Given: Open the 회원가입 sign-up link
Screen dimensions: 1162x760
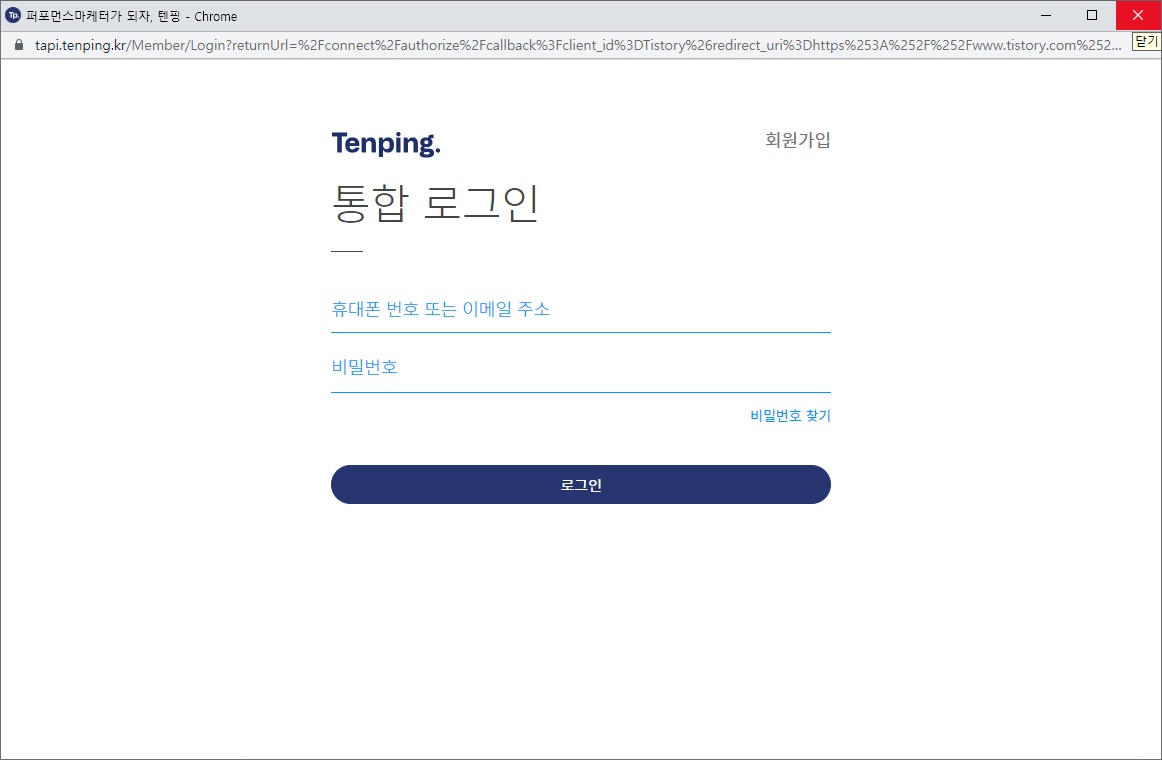Looking at the screenshot, I should (797, 140).
